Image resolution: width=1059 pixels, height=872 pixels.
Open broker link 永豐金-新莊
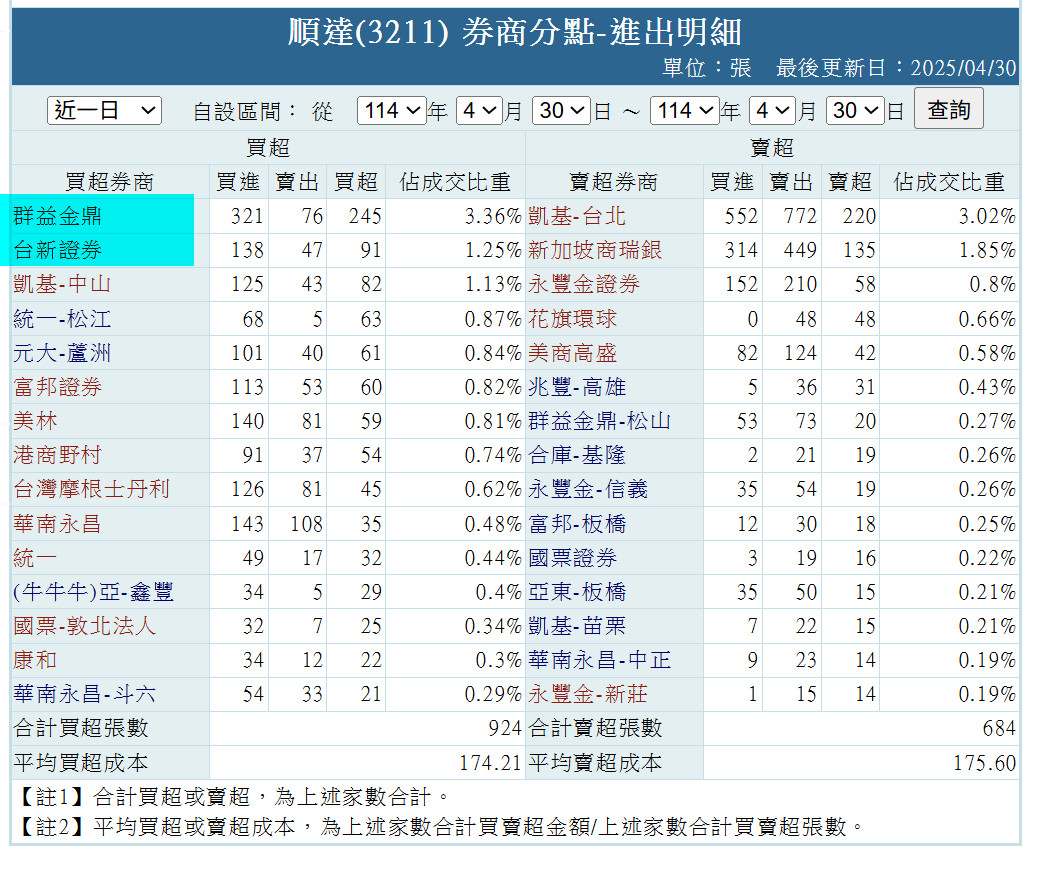[588, 694]
